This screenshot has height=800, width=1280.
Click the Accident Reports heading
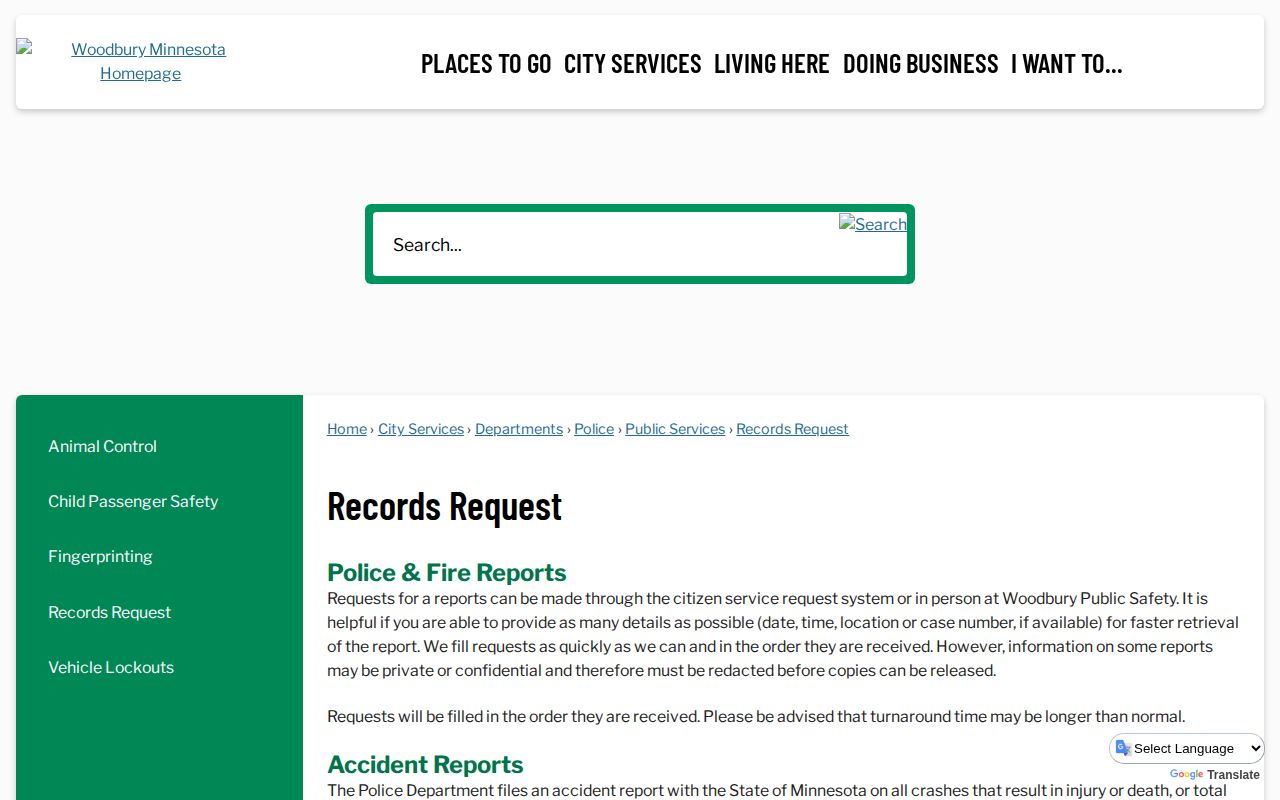pyautogui.click(x=425, y=764)
